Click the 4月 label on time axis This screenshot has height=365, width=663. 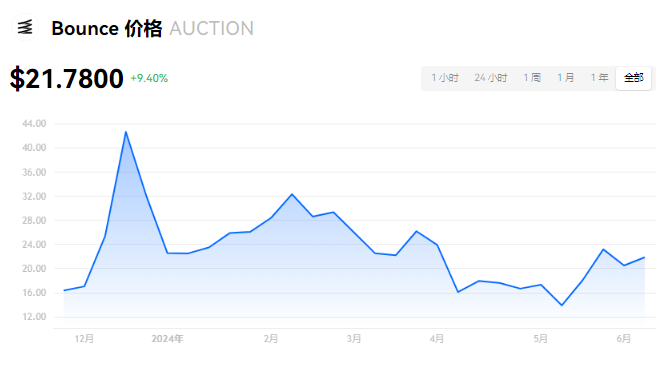pyautogui.click(x=437, y=339)
